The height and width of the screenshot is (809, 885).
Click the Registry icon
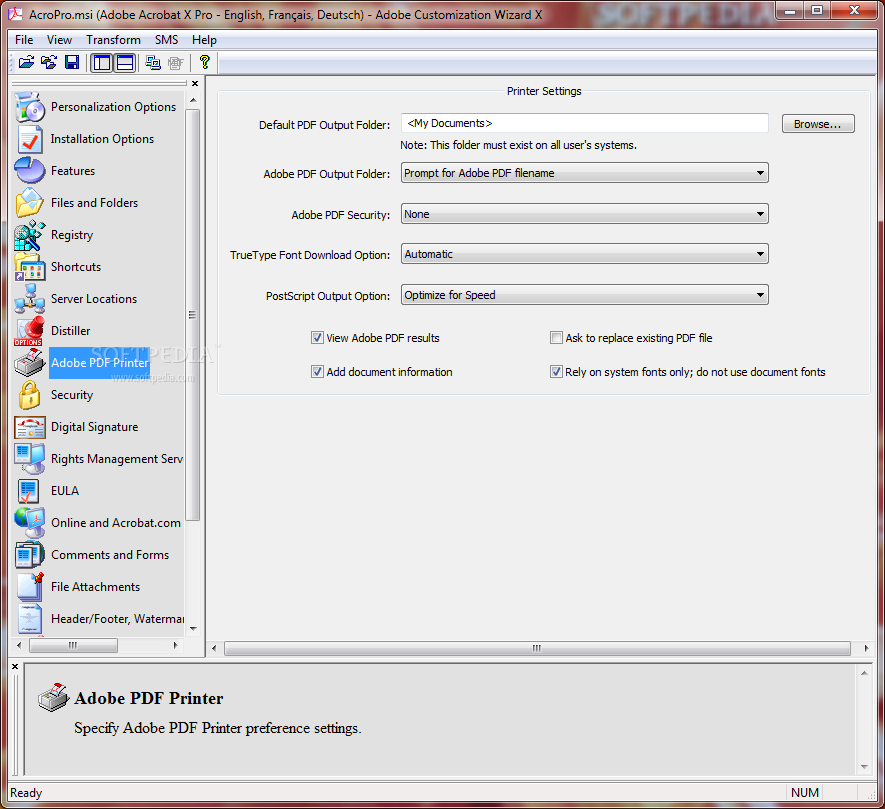pyautogui.click(x=29, y=235)
